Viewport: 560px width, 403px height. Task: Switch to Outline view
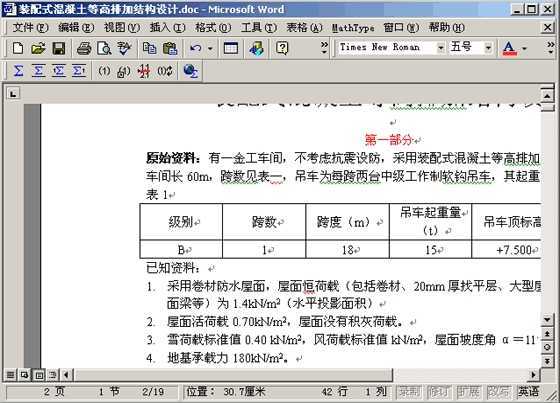click(x=52, y=375)
